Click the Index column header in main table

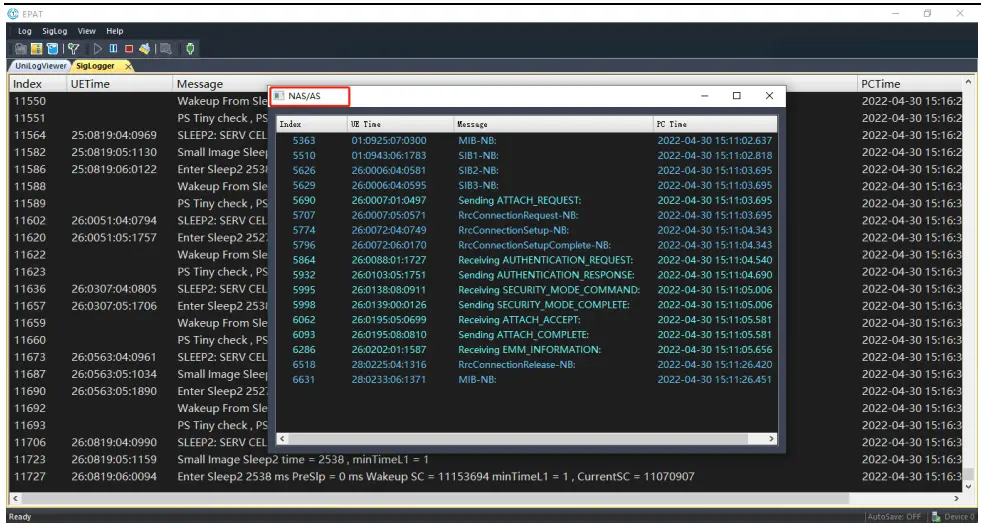28,84
